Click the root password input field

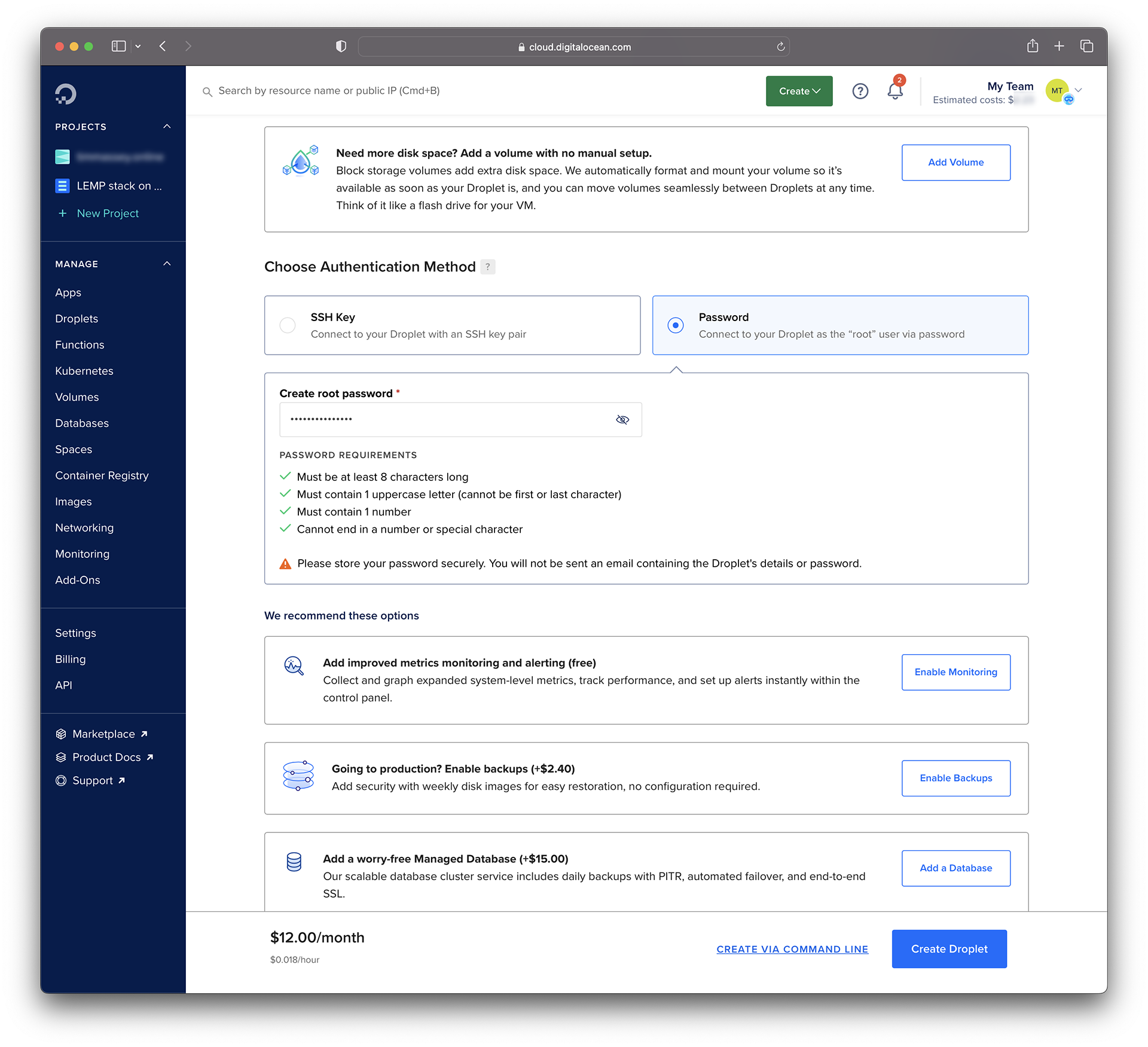[460, 420]
